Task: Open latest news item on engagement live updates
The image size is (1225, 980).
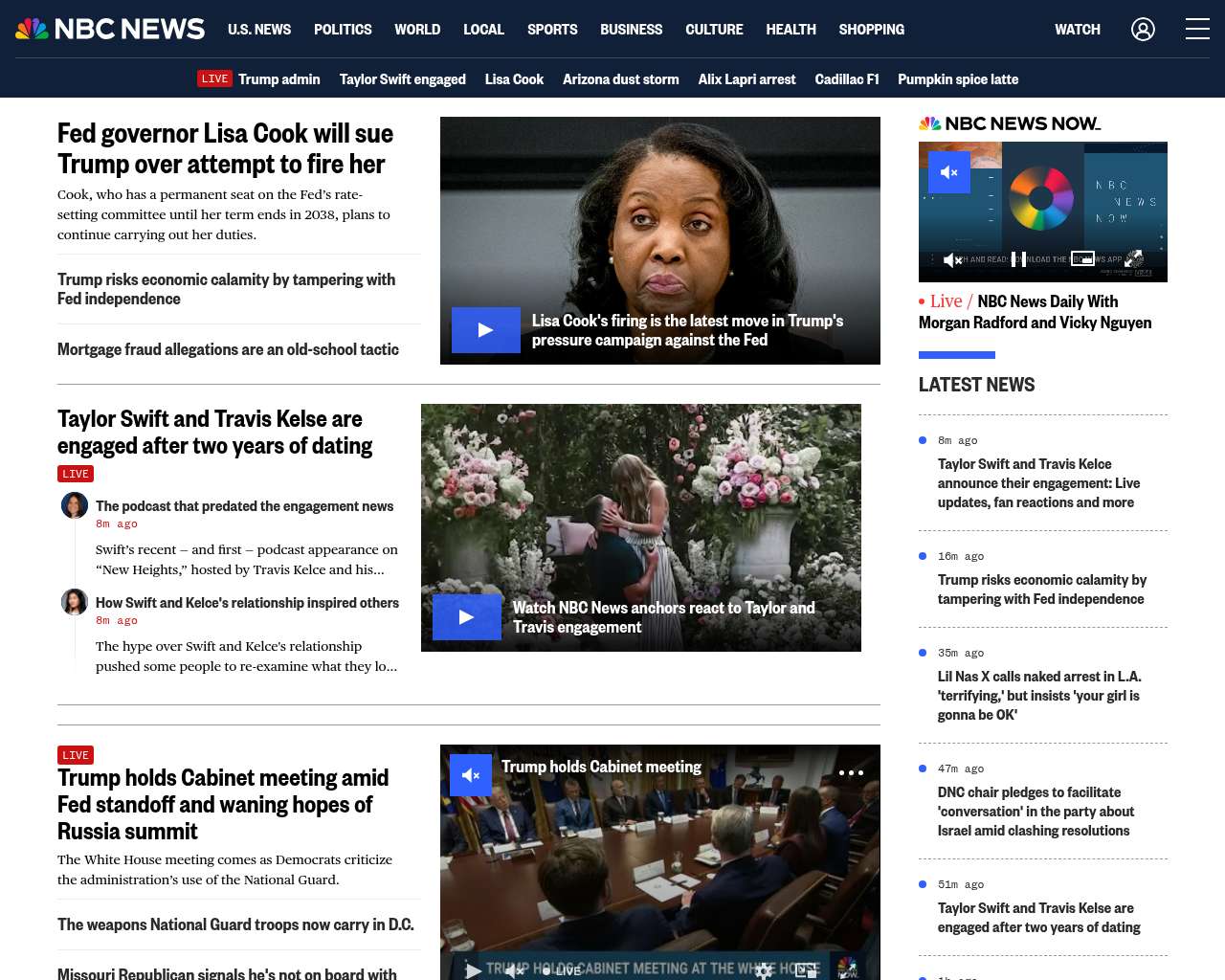Action: tap(1038, 483)
